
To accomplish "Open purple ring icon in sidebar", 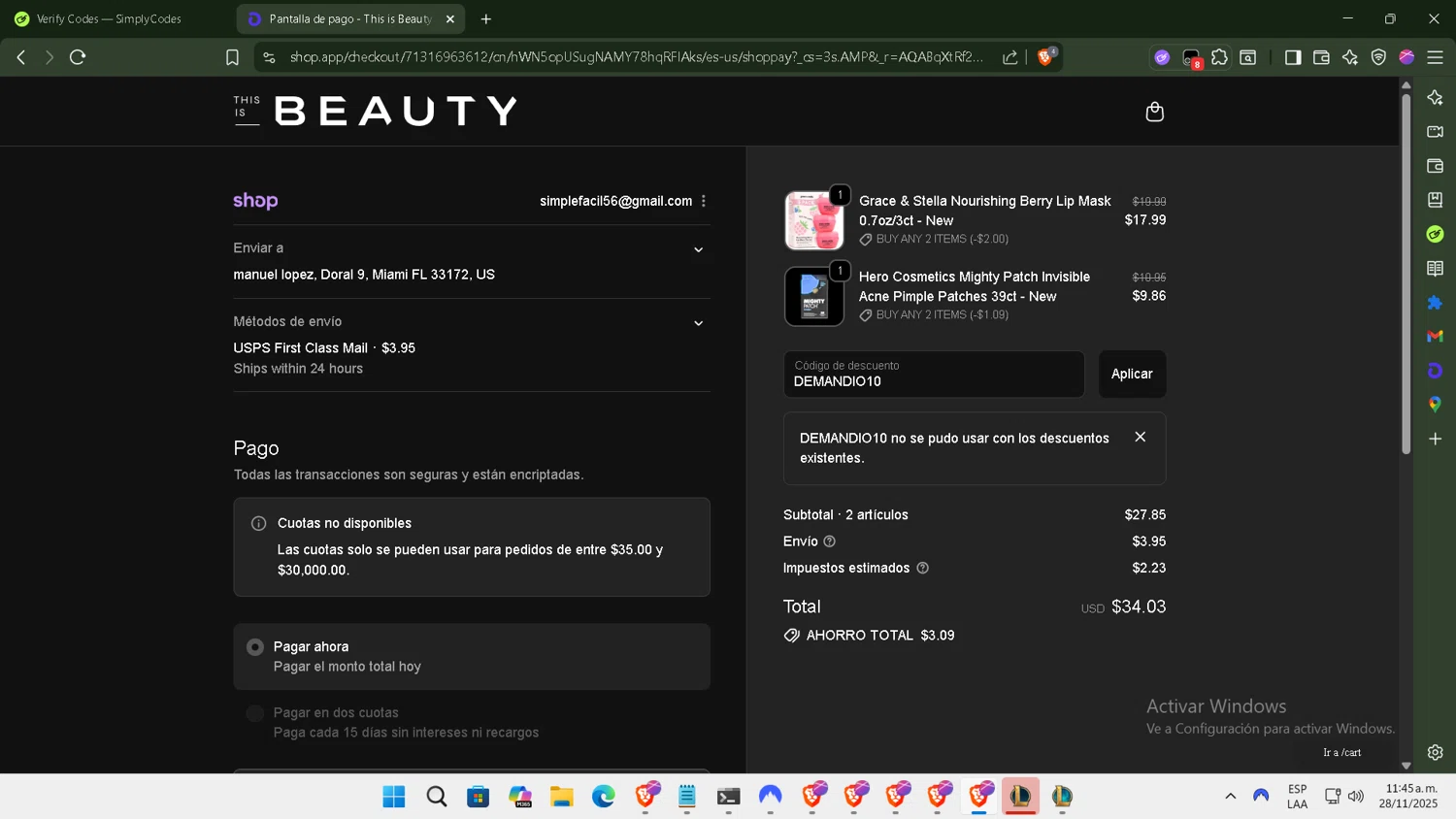I will (x=1436, y=371).
